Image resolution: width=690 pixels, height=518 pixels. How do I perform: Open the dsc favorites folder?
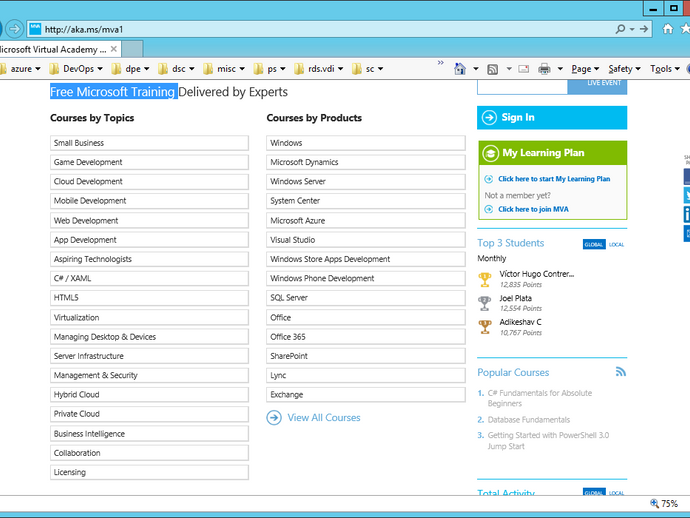pos(176,69)
